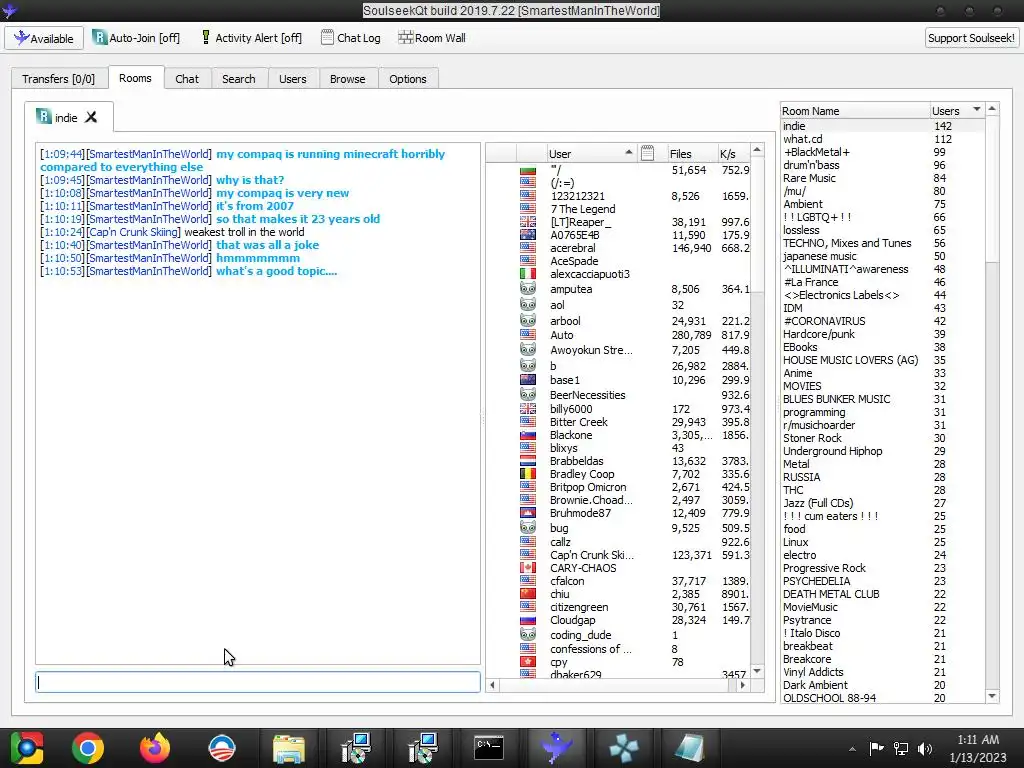Viewport: 1024px width, 768px height.
Task: Click the Belgian flag beside Bradley Coop
Action: click(x=528, y=474)
